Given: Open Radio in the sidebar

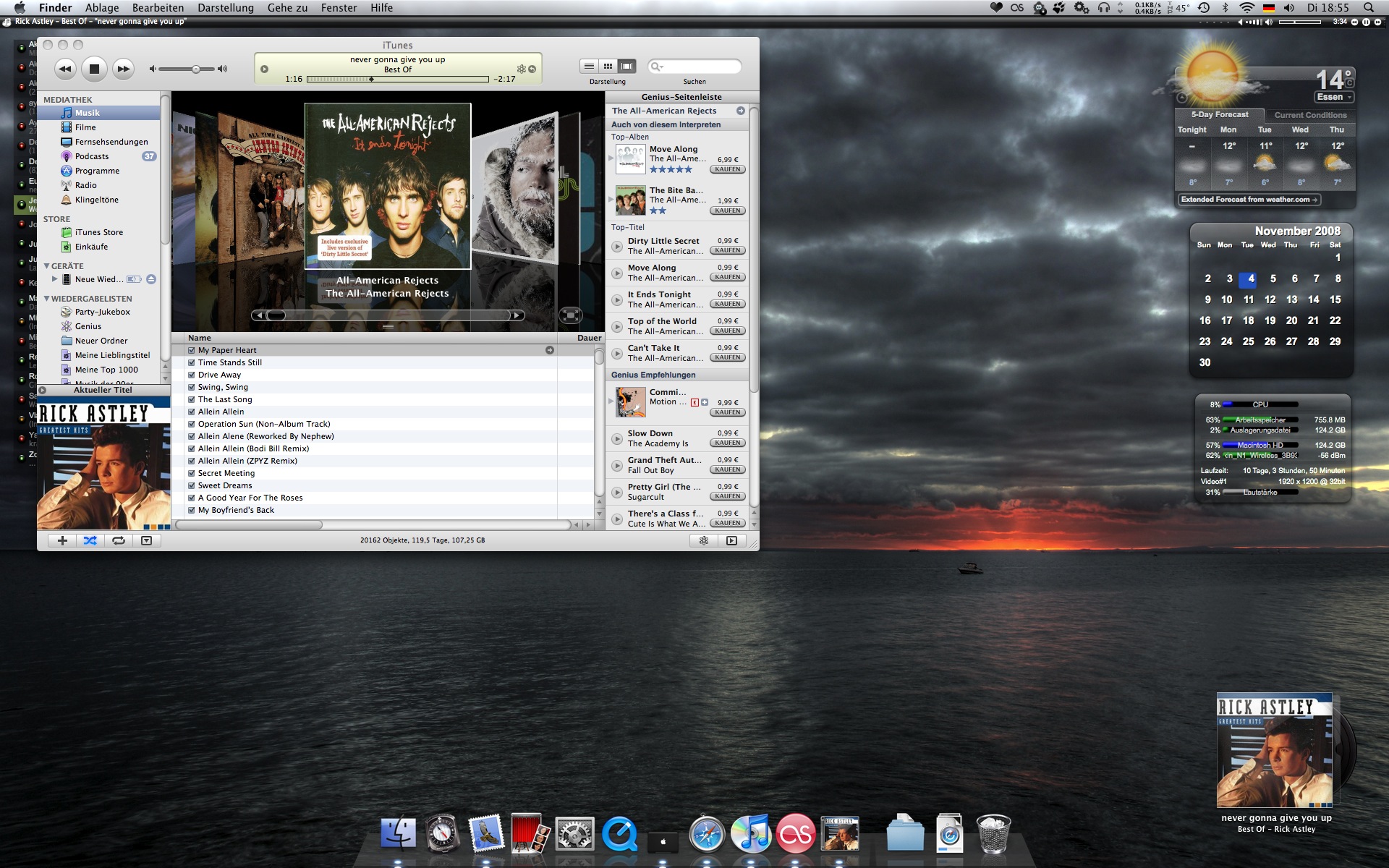Looking at the screenshot, I should click(99, 185).
